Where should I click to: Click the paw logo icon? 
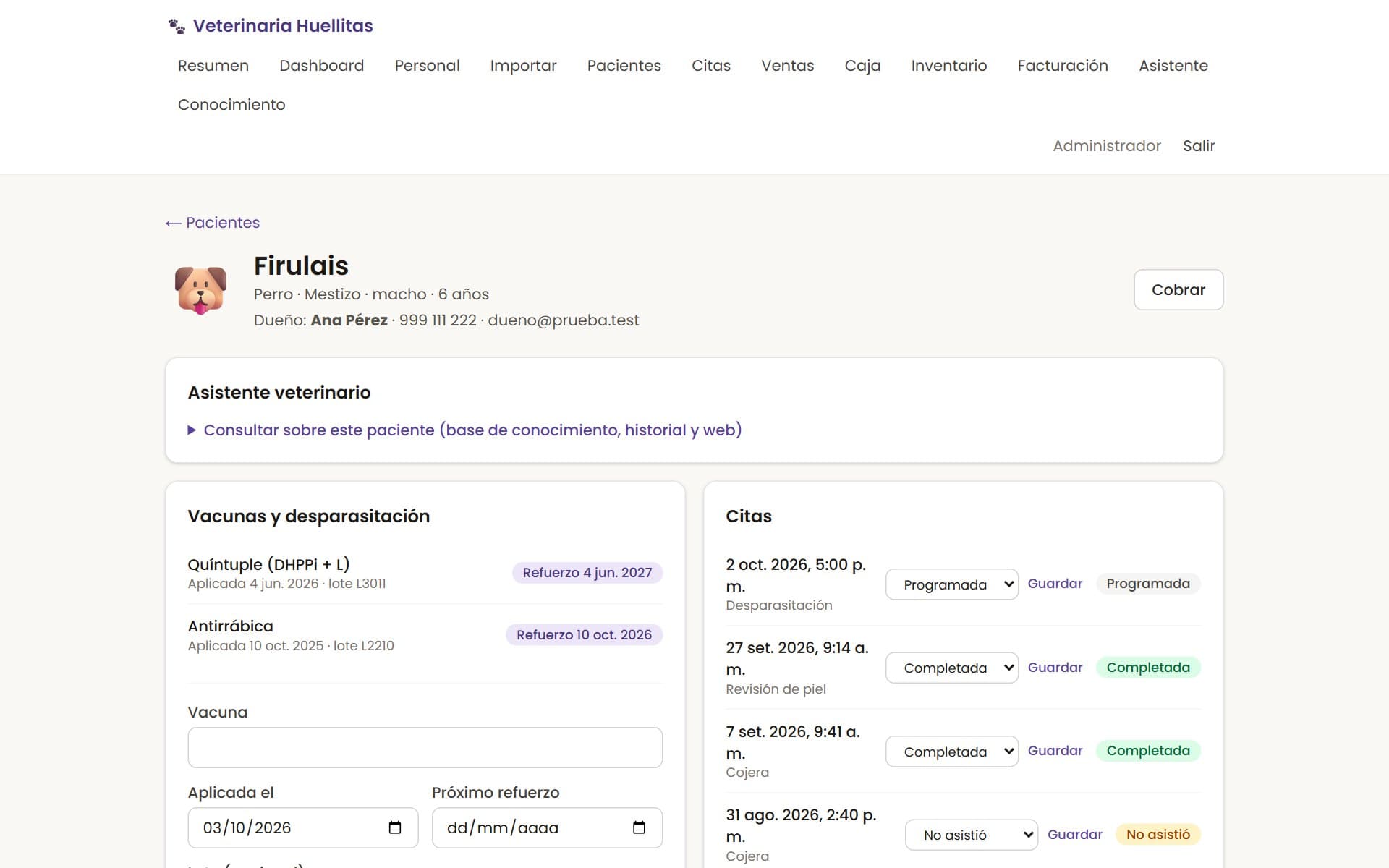(177, 26)
